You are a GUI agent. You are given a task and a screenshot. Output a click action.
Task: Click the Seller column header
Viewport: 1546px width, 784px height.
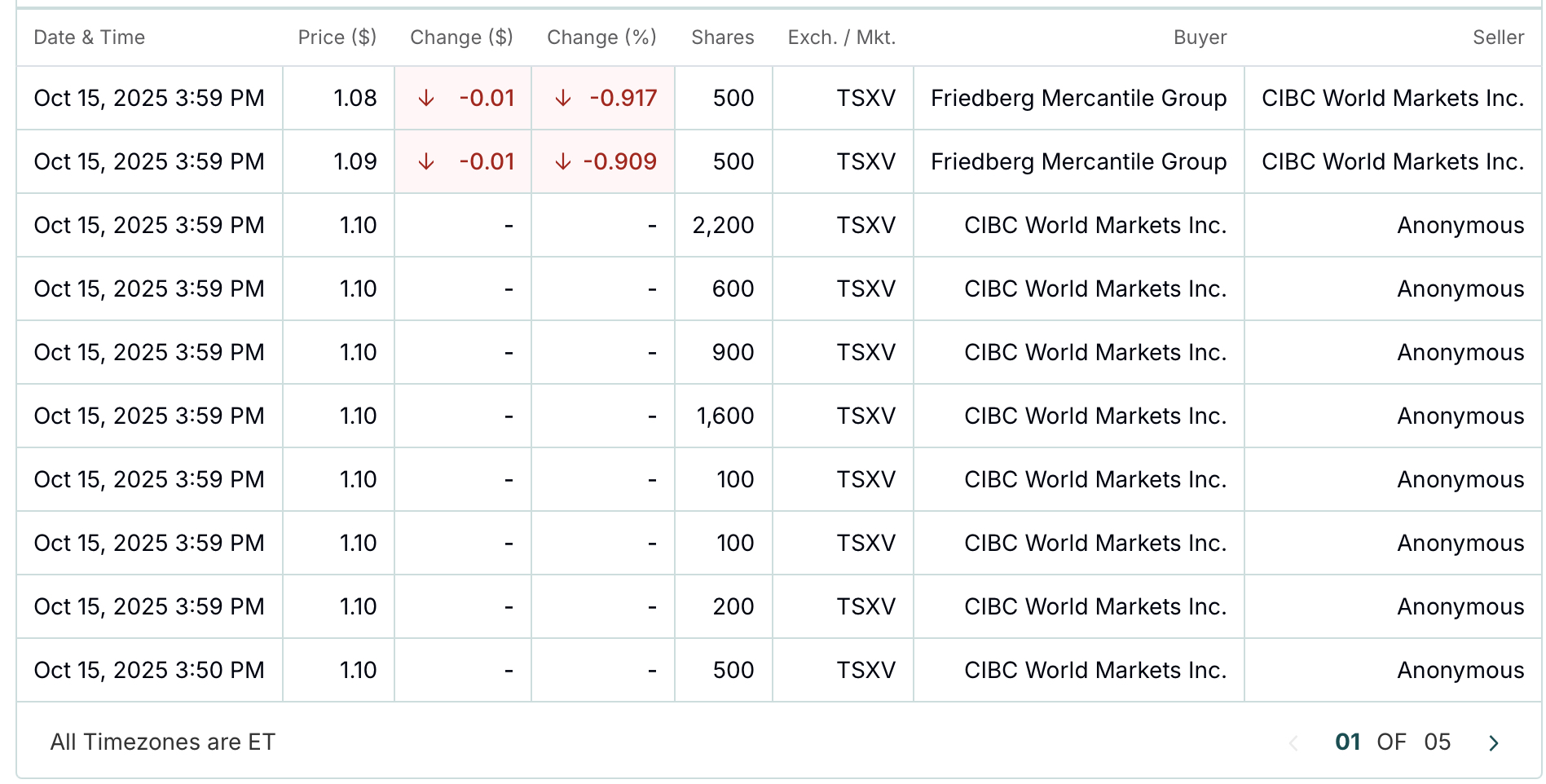point(1498,37)
